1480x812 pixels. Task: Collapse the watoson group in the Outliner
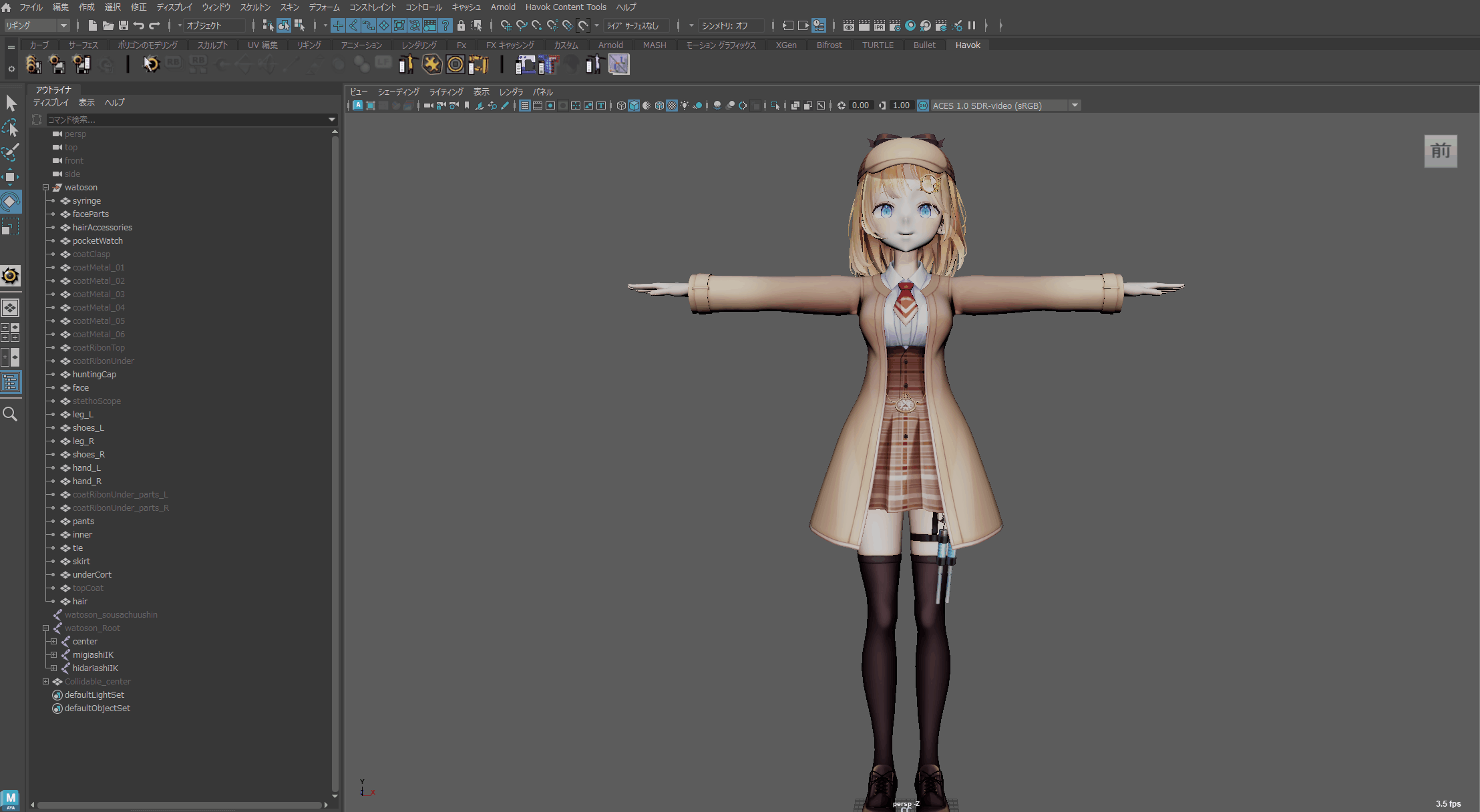tap(45, 188)
